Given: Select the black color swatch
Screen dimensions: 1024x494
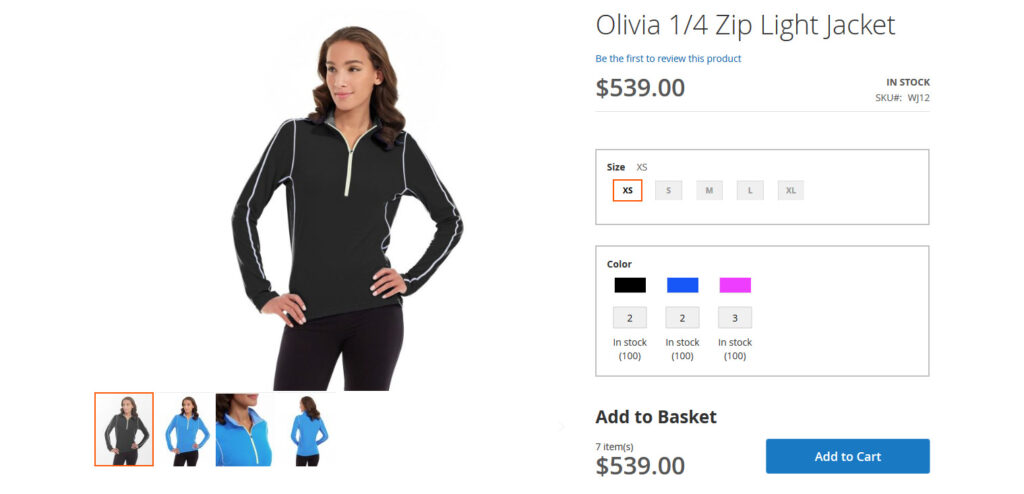Looking at the screenshot, I should point(630,285).
